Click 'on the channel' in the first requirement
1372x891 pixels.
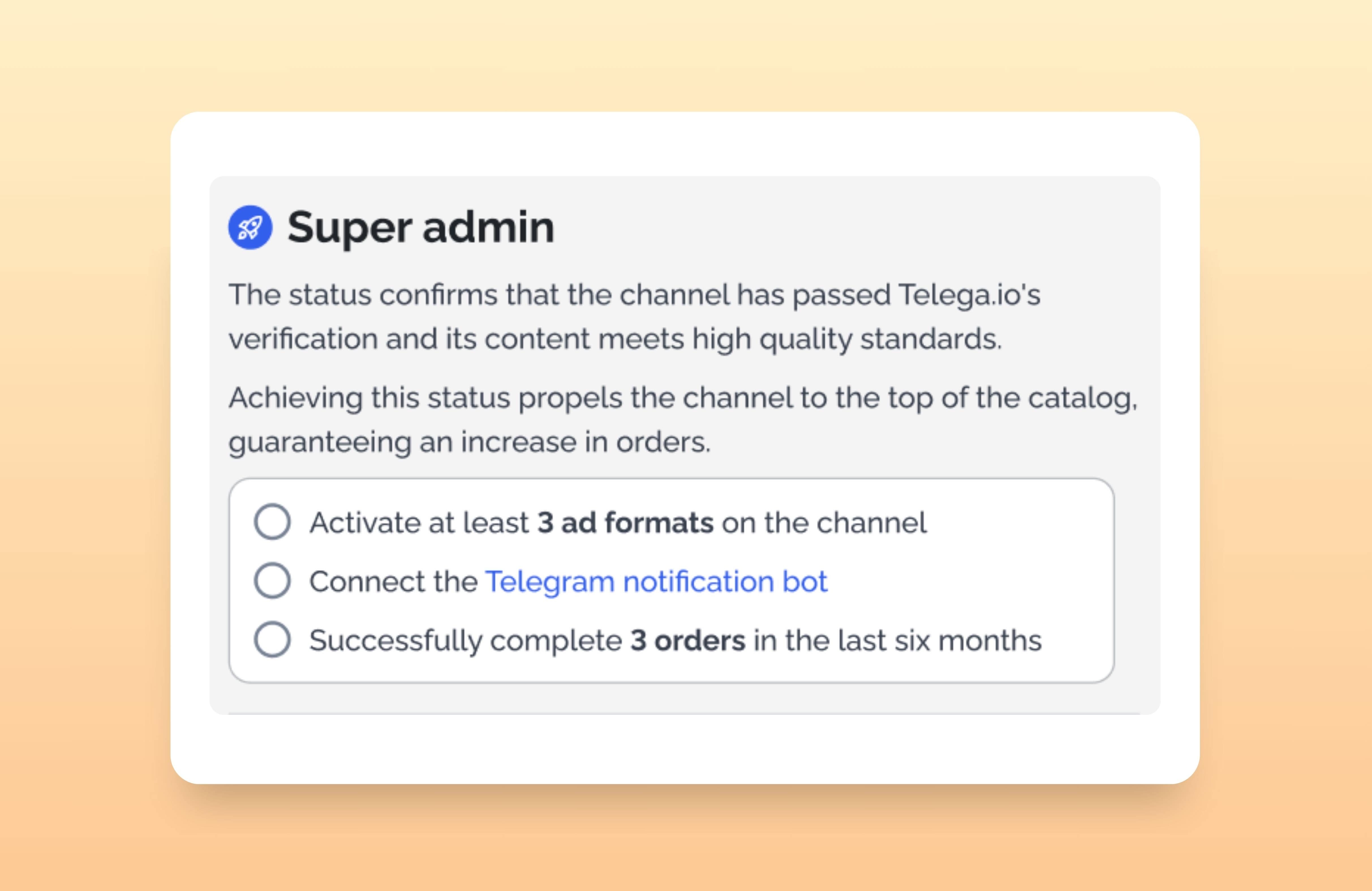(x=824, y=523)
